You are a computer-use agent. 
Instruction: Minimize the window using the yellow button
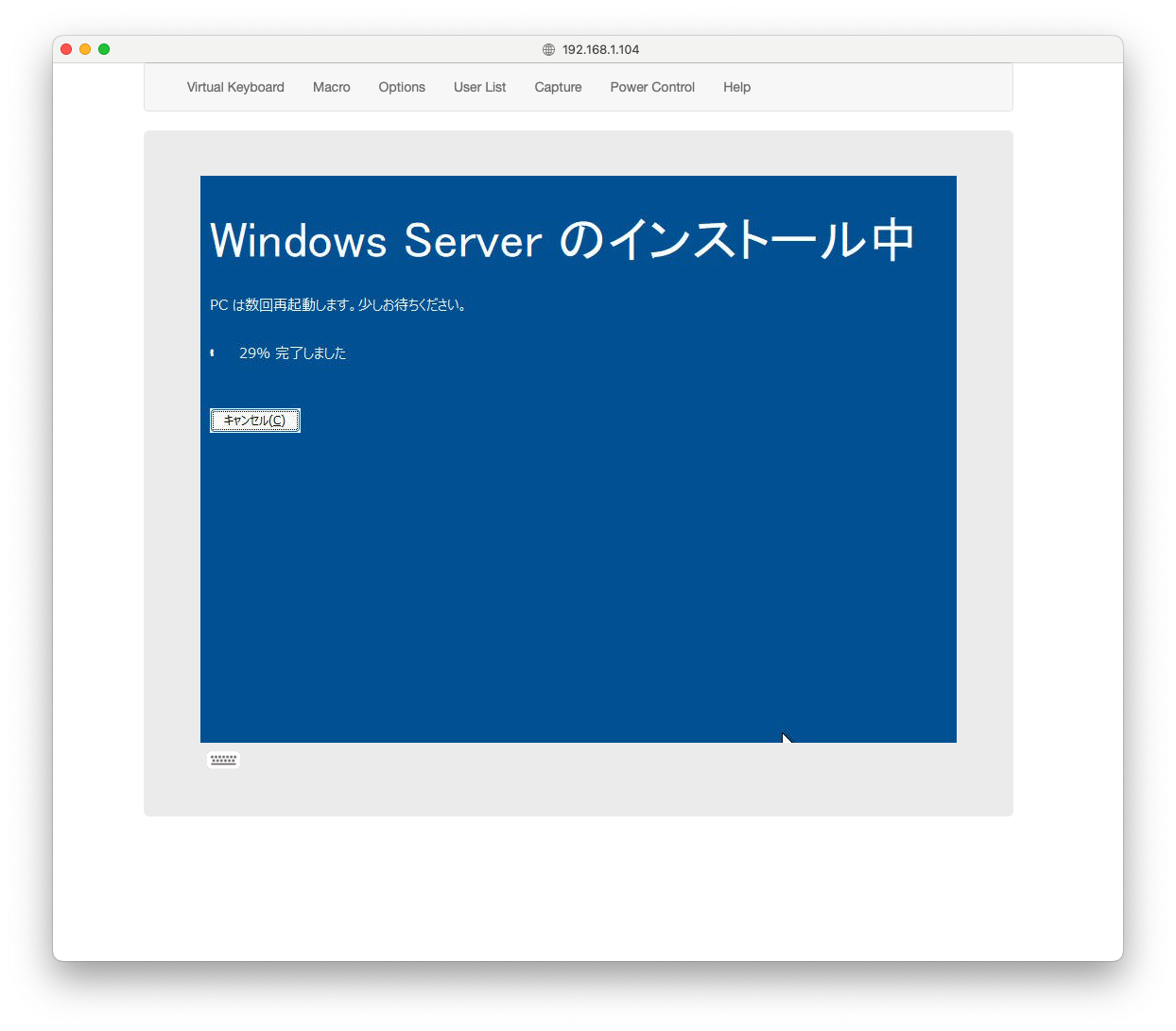click(x=85, y=49)
